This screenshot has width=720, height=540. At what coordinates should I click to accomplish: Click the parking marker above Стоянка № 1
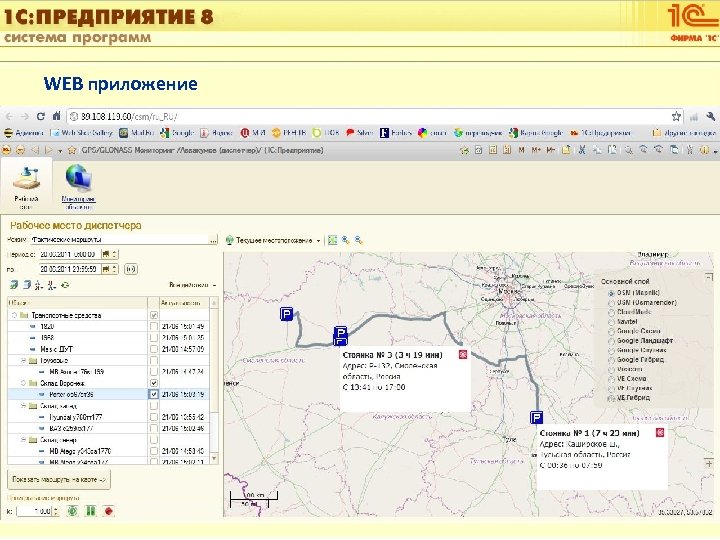coord(536,417)
